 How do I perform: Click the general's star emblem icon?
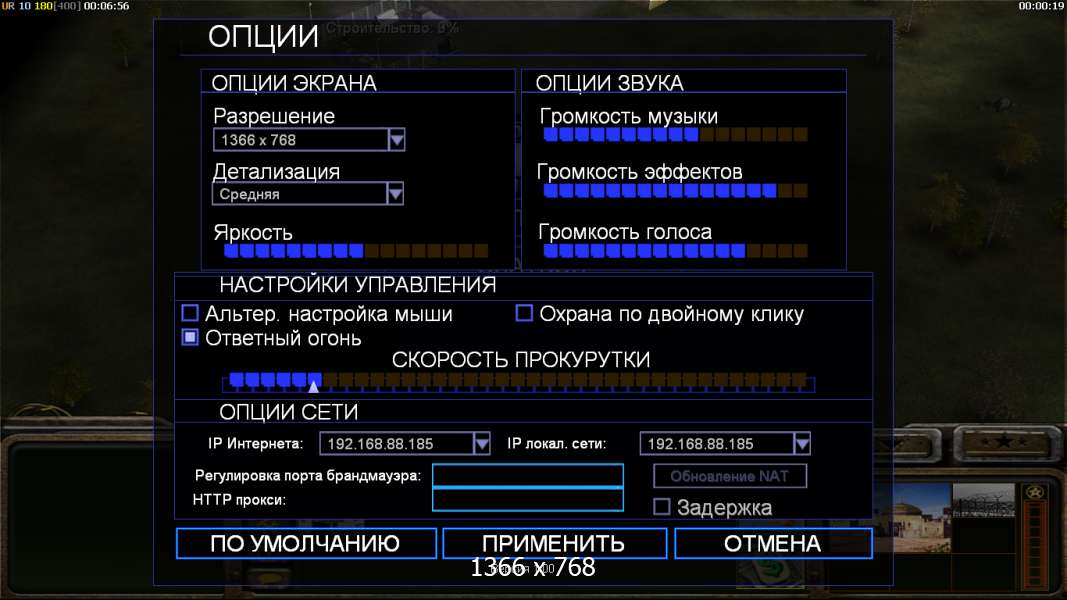[1035, 493]
